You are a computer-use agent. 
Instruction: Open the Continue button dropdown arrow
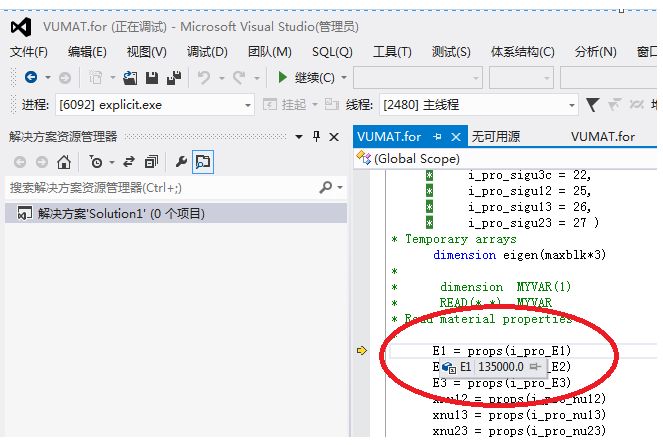point(344,77)
